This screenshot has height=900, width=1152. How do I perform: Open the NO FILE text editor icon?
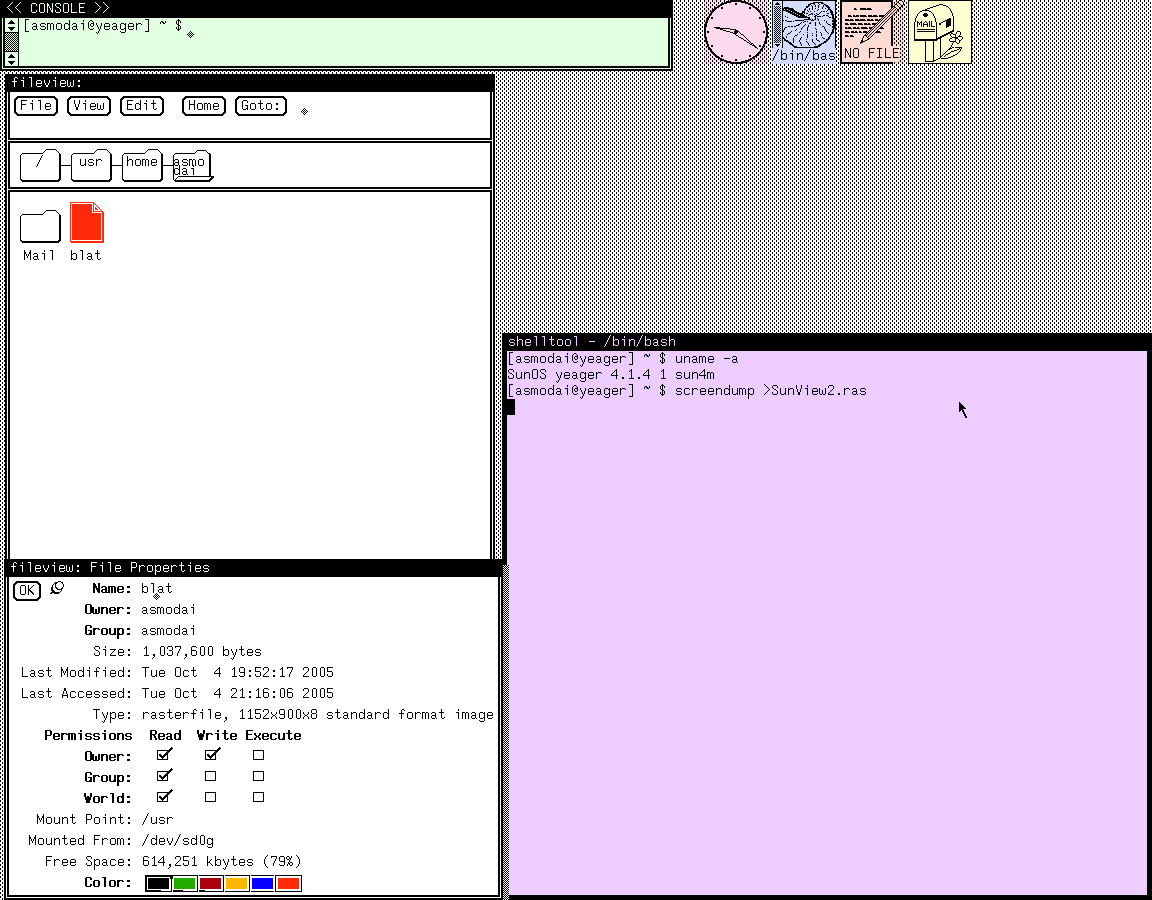point(871,32)
